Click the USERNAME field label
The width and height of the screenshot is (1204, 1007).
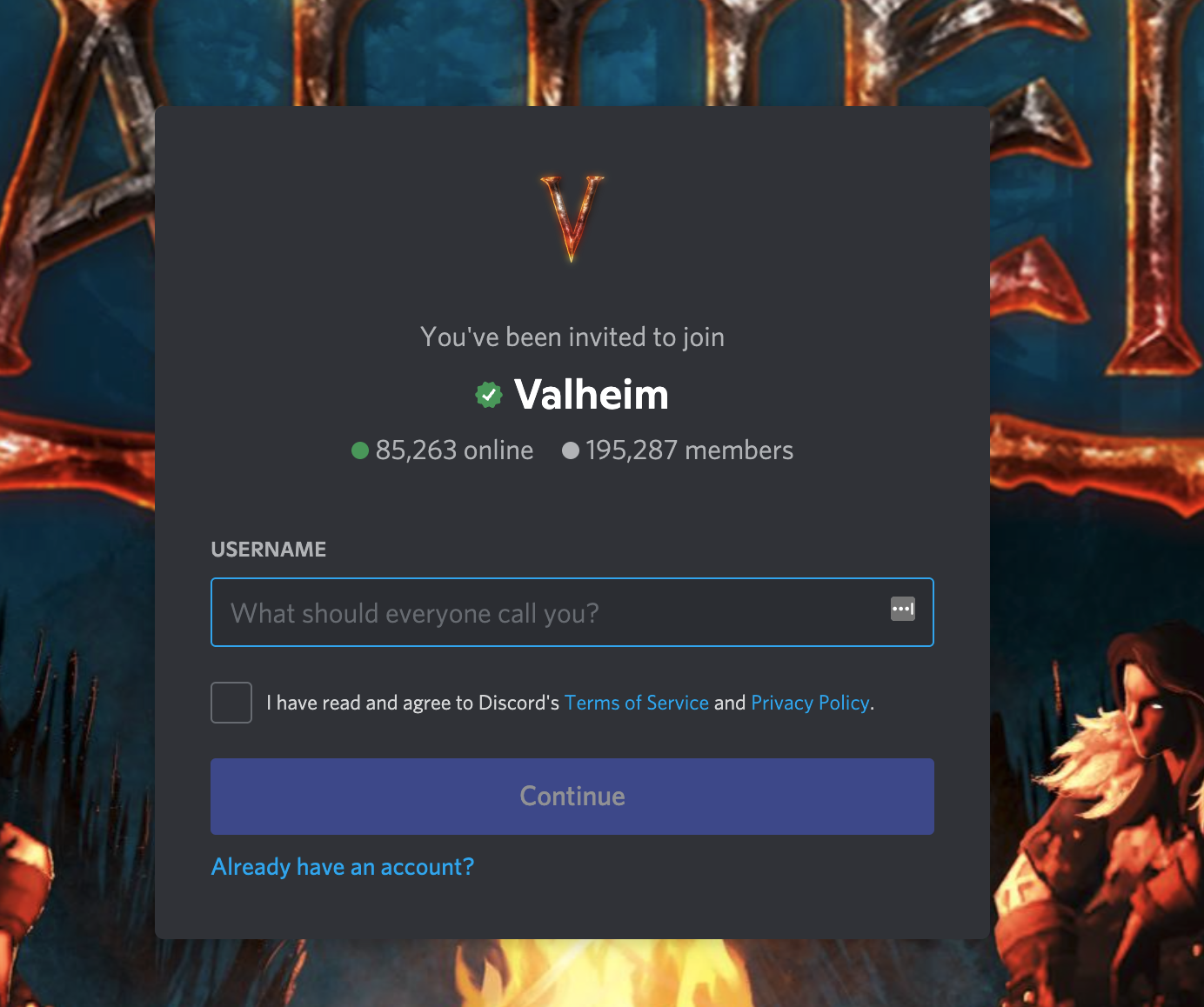[x=269, y=550]
